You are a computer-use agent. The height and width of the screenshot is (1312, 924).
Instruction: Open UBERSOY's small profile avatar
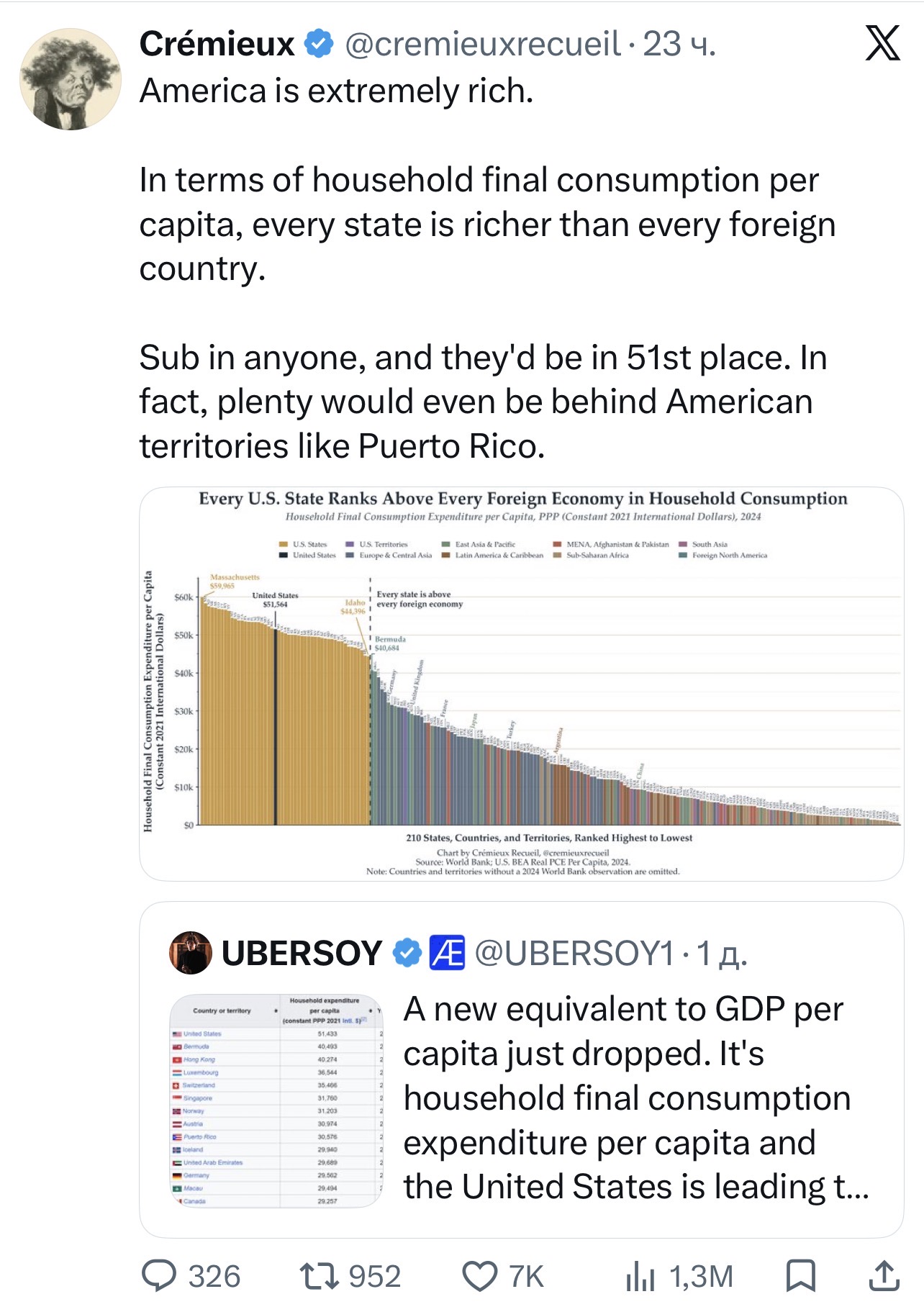click(x=191, y=953)
